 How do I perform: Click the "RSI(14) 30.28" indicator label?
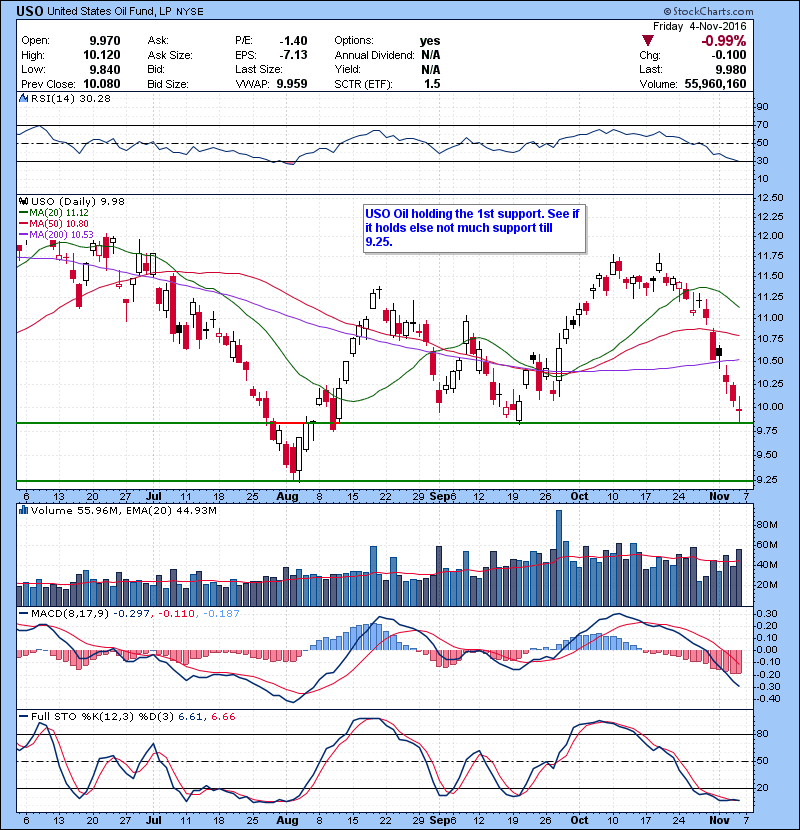click(x=70, y=98)
